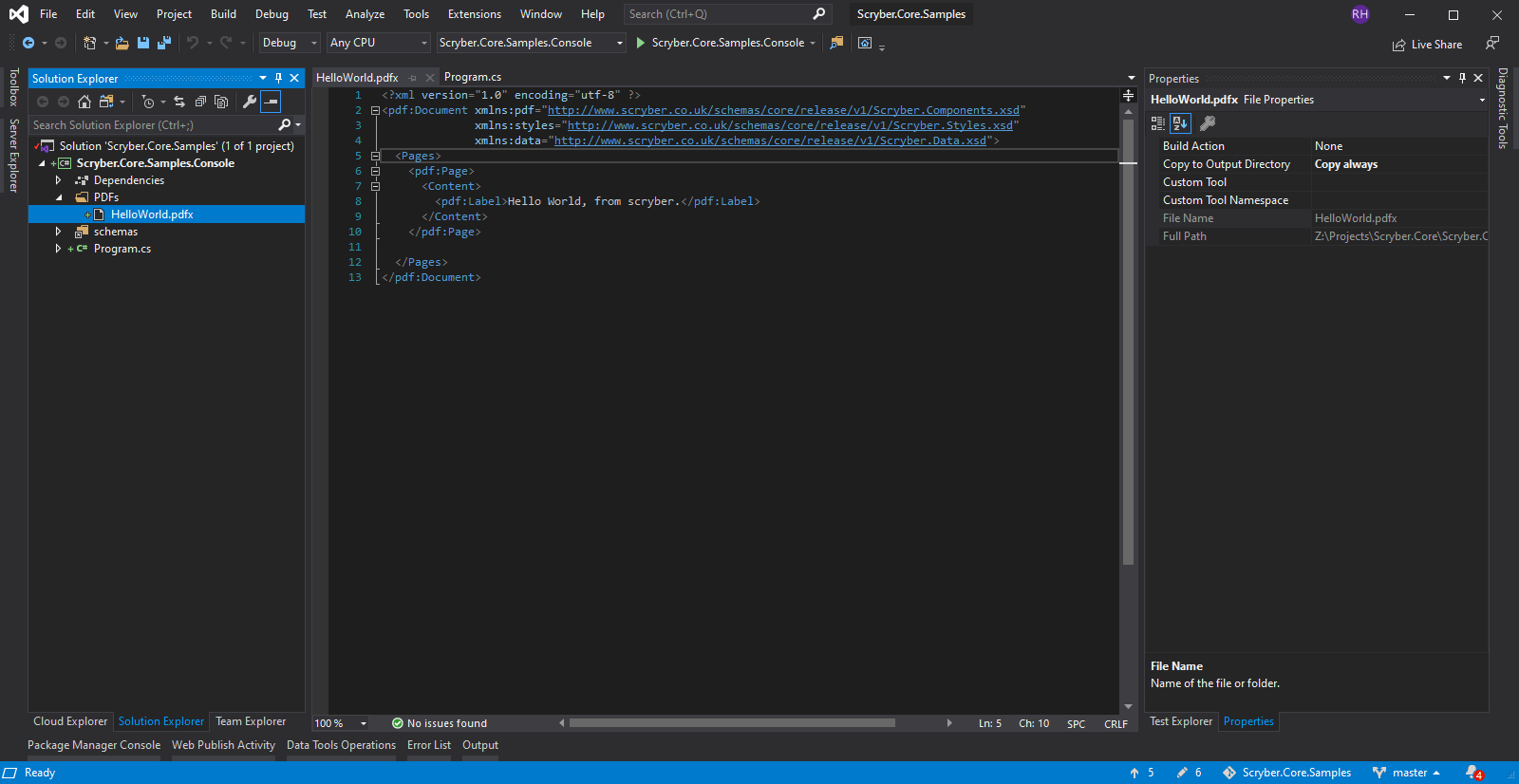Toggle the Alphabetical sort icon in Properties
The width and height of the screenshot is (1519, 784).
(1180, 123)
